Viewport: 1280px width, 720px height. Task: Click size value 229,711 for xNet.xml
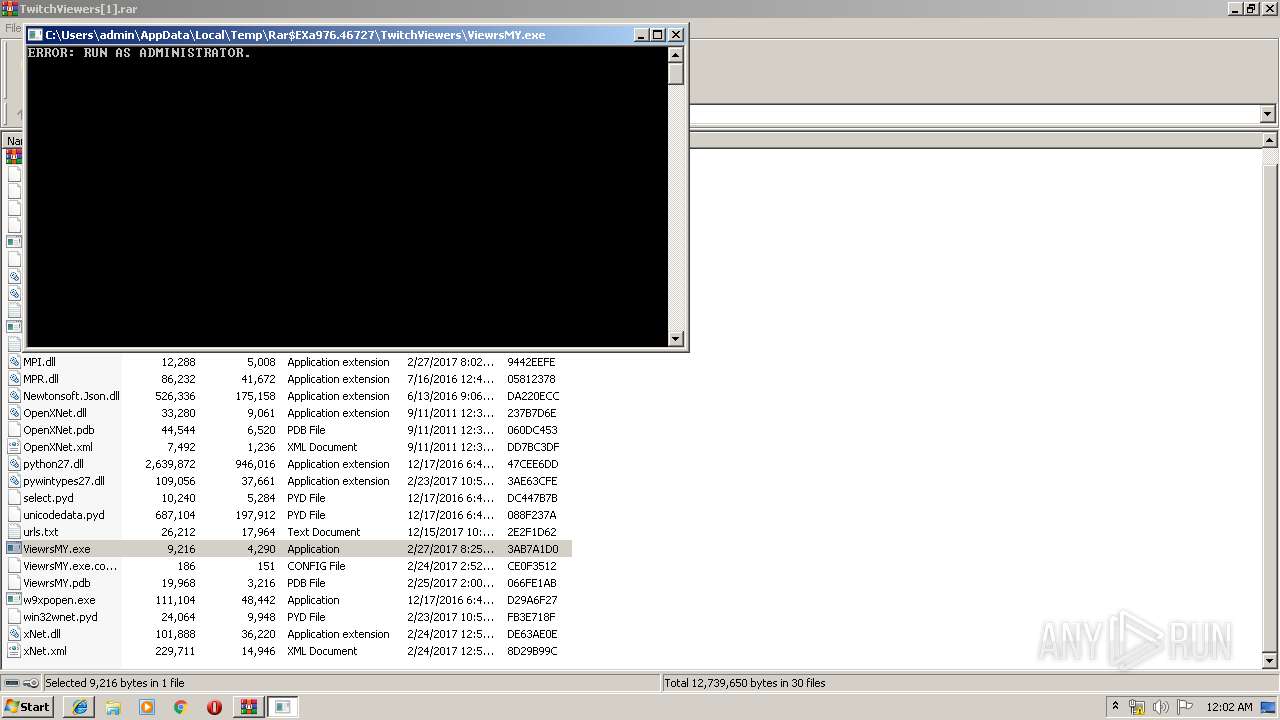point(175,651)
